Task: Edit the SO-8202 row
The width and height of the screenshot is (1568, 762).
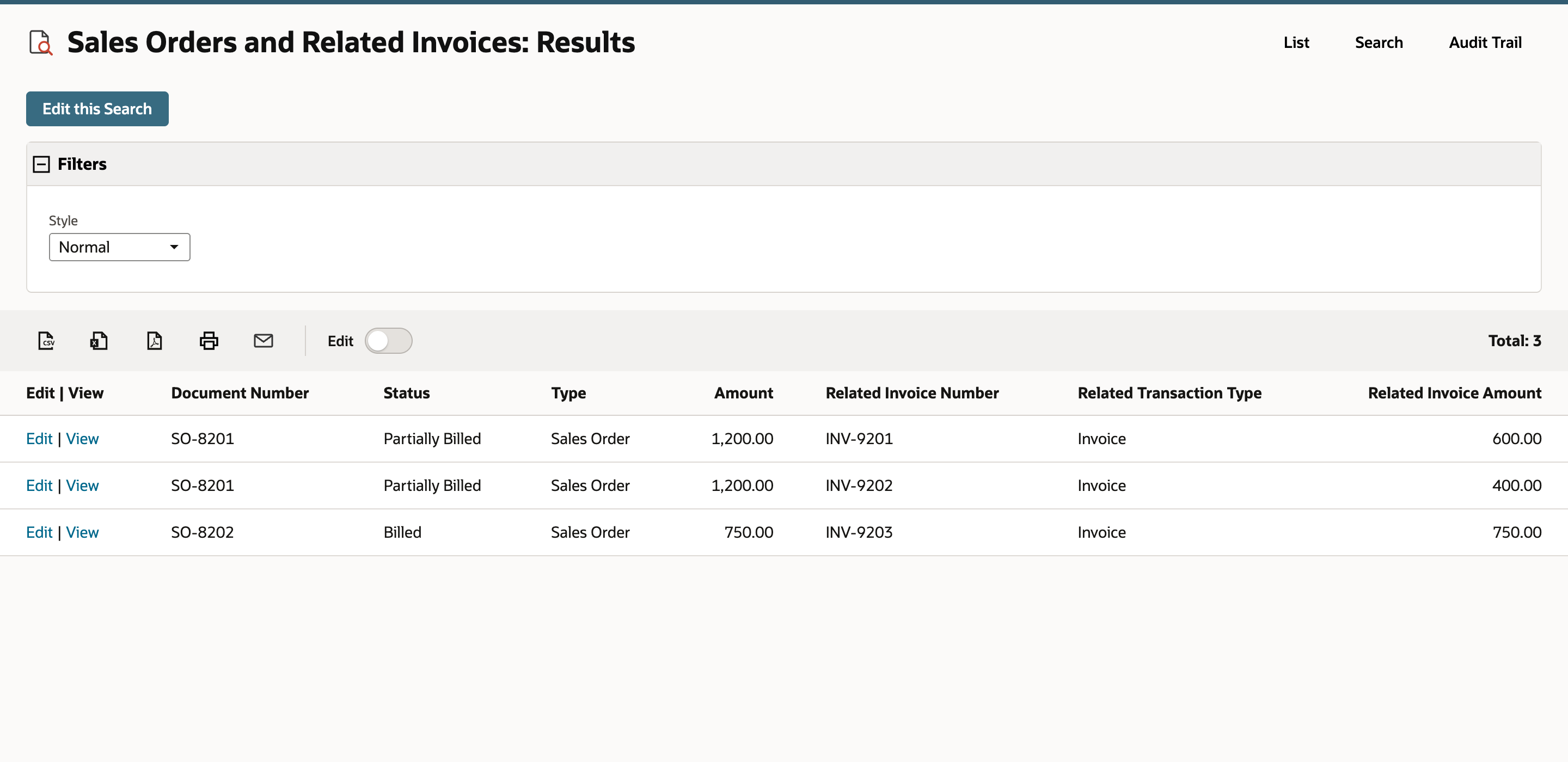Action: coord(39,532)
